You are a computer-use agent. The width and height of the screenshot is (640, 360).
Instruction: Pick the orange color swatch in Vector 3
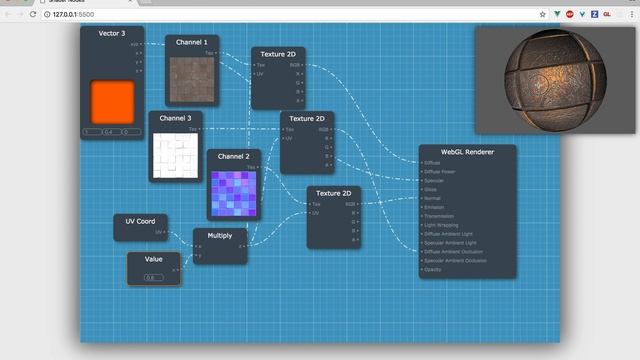112,102
